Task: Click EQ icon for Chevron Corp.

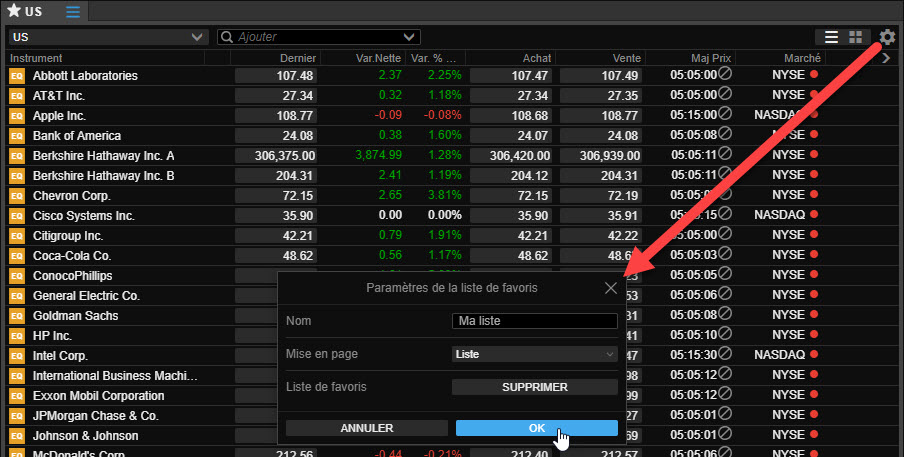Action: tap(17, 196)
